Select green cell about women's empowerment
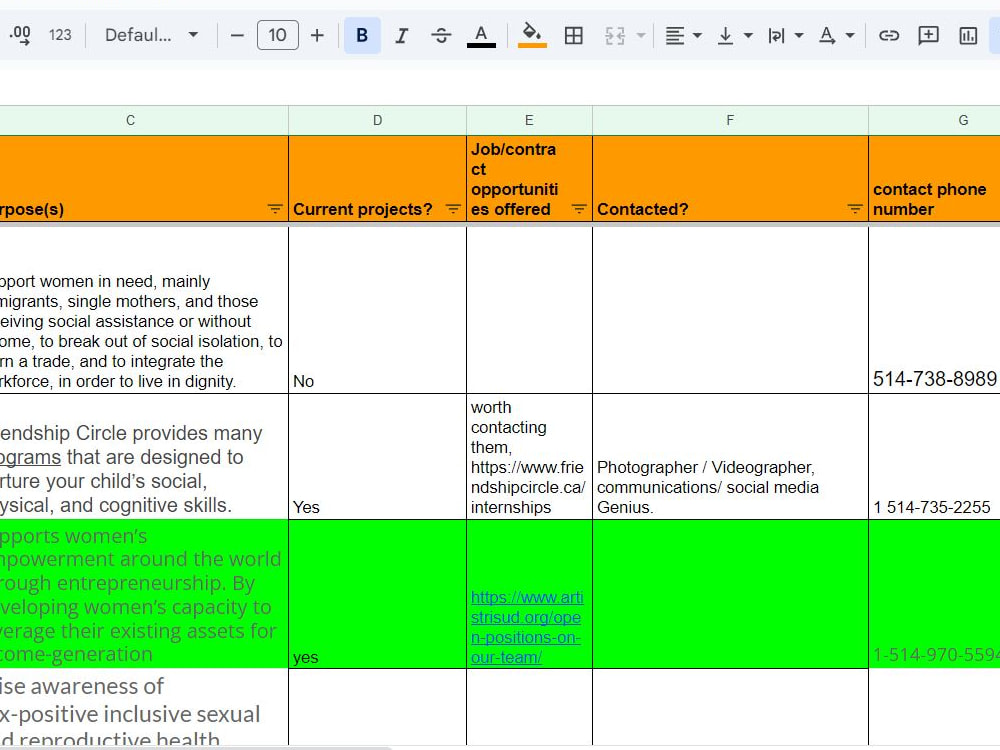Viewport: 1000px width, 750px height. [144, 594]
